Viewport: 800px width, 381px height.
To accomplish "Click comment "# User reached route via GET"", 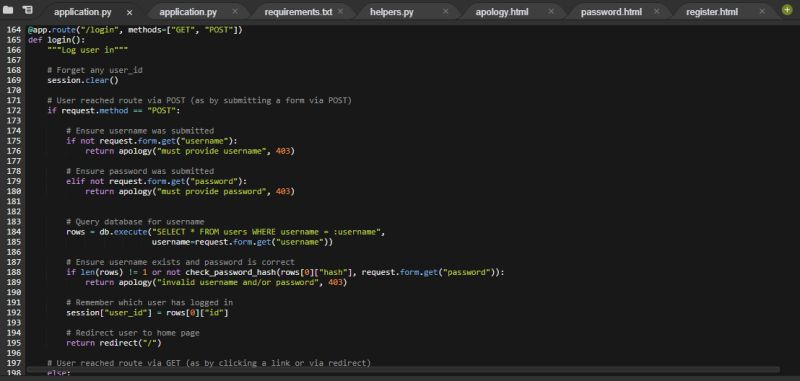I will [209, 363].
